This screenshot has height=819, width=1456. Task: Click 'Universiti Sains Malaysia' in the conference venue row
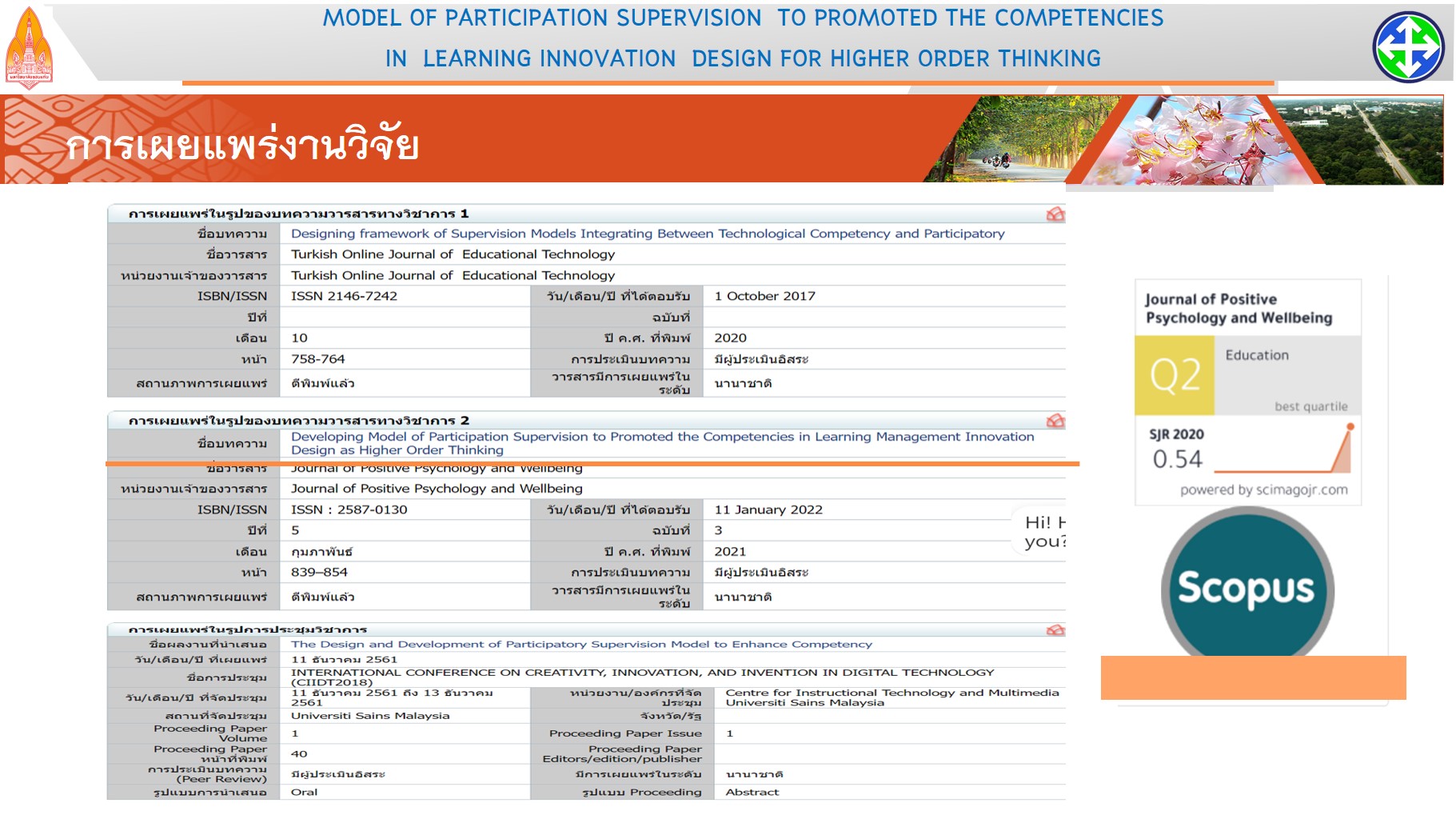click(x=370, y=716)
